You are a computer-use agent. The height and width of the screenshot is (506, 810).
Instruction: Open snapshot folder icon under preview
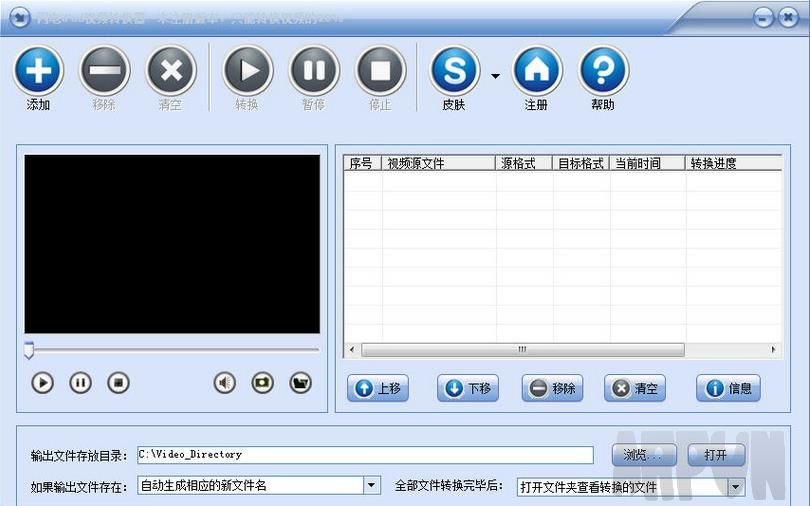pyautogui.click(x=301, y=383)
